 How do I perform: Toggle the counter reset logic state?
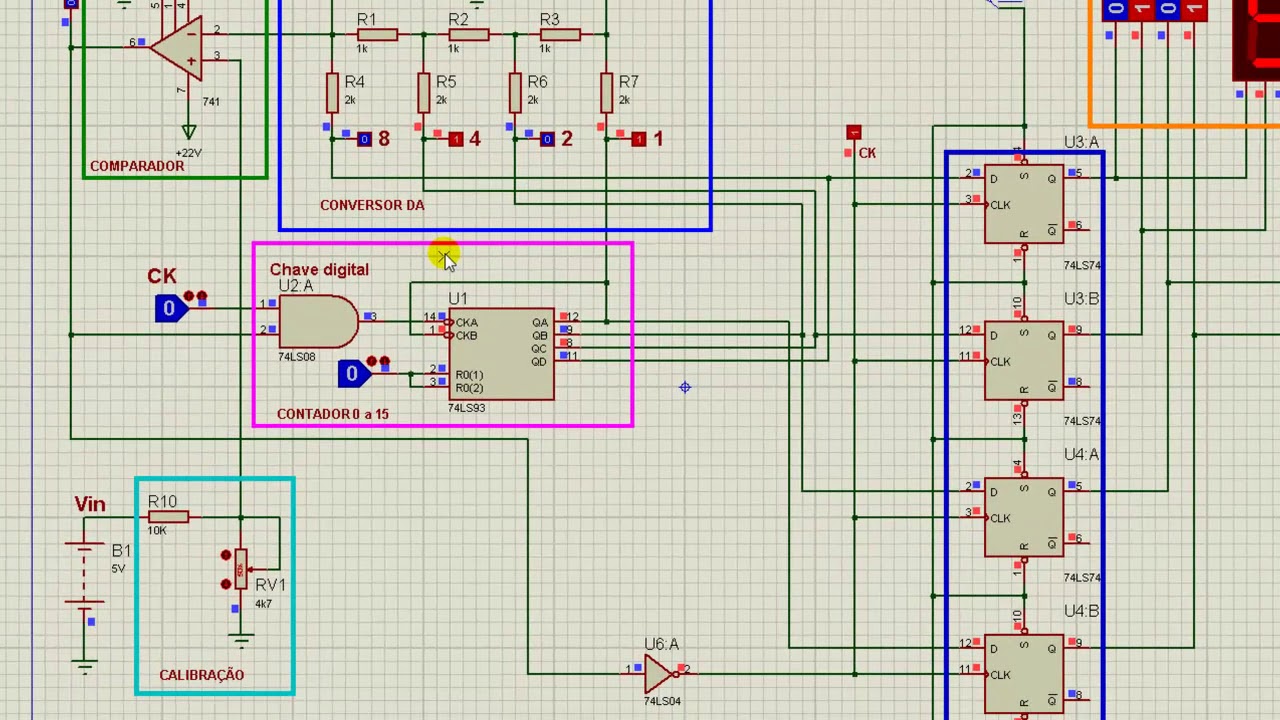coord(352,374)
